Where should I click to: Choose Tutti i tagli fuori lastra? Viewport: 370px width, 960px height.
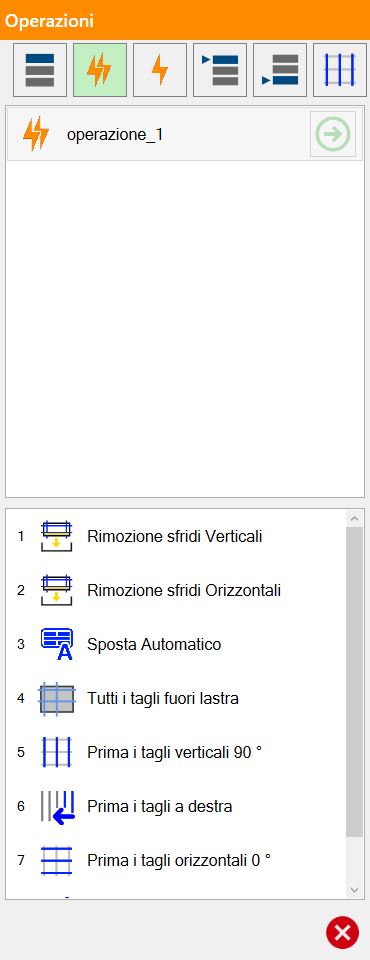pyautogui.click(x=162, y=698)
